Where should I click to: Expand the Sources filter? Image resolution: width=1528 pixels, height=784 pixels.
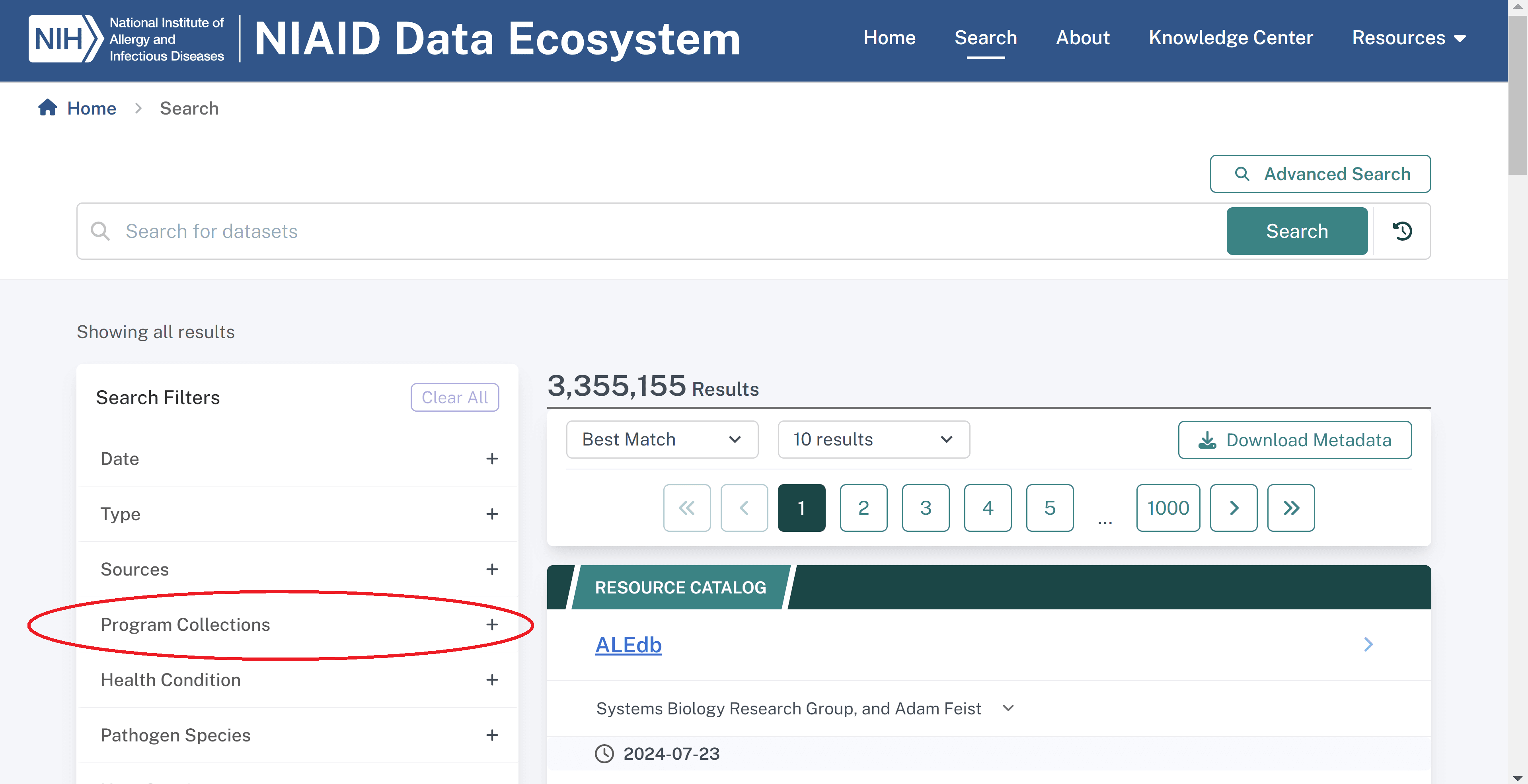pyautogui.click(x=298, y=569)
